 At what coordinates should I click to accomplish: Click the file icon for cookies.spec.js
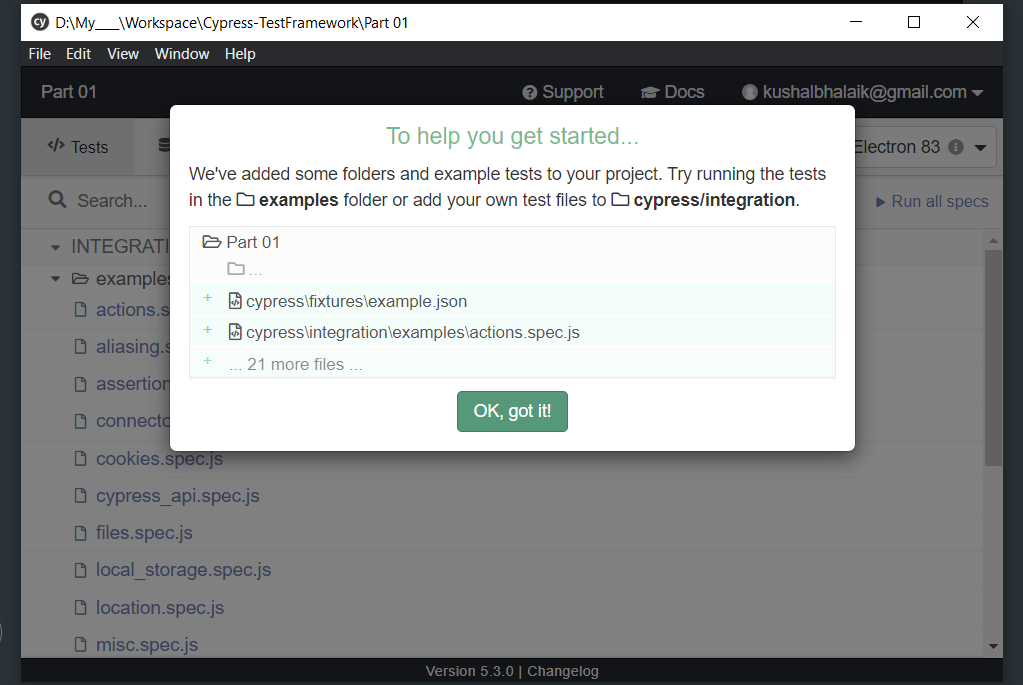[x=80, y=459]
